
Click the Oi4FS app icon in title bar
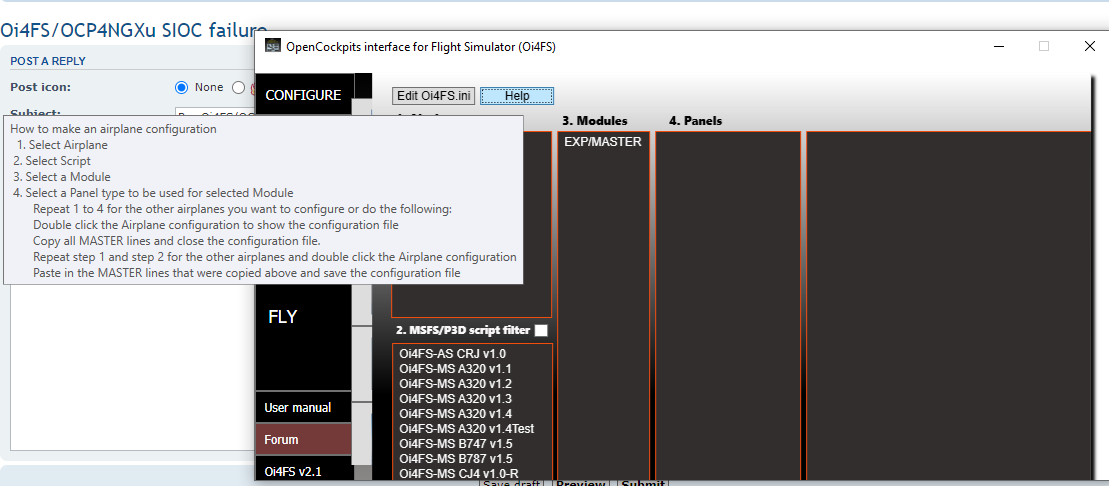[272, 47]
